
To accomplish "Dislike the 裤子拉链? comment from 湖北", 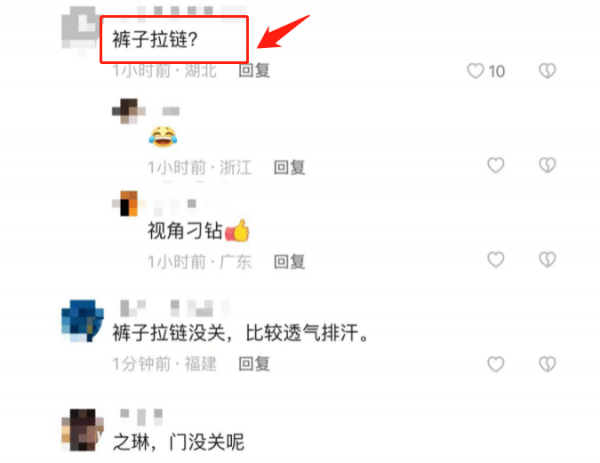I will tap(547, 71).
